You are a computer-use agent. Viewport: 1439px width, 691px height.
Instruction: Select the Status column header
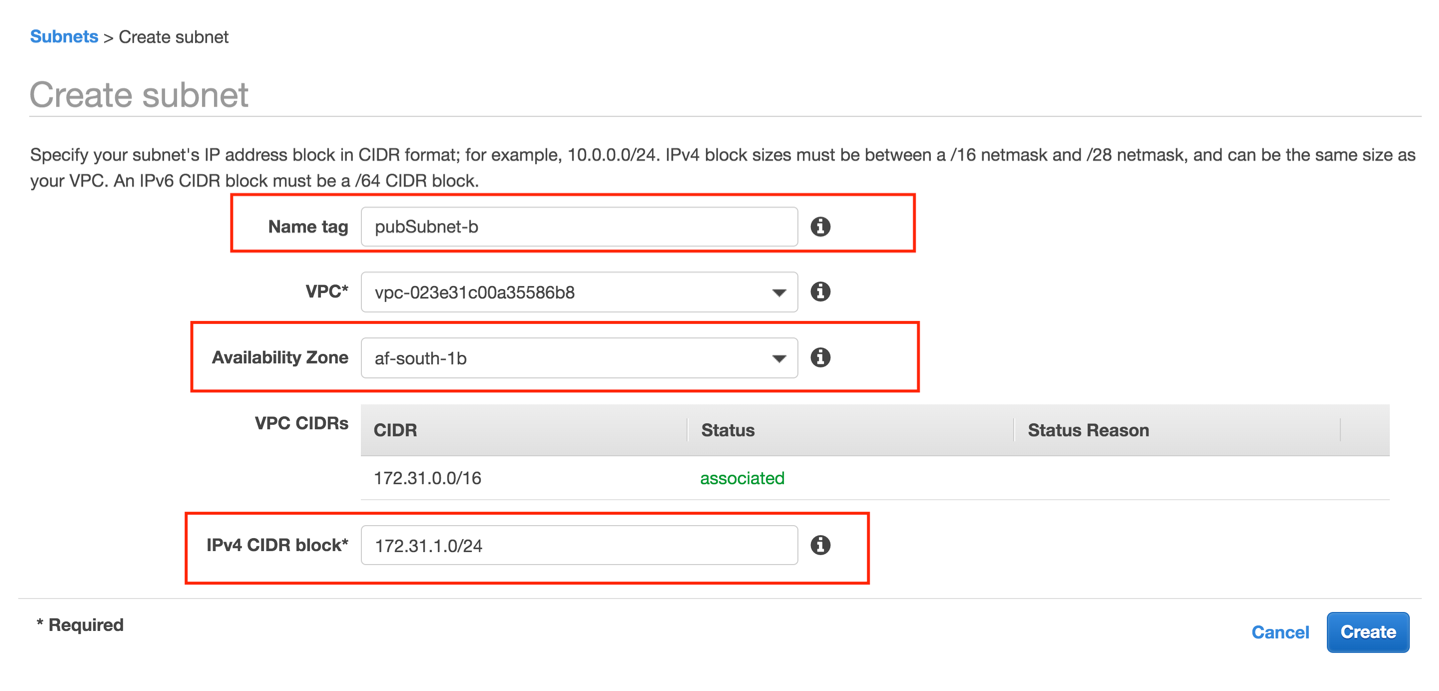click(728, 430)
